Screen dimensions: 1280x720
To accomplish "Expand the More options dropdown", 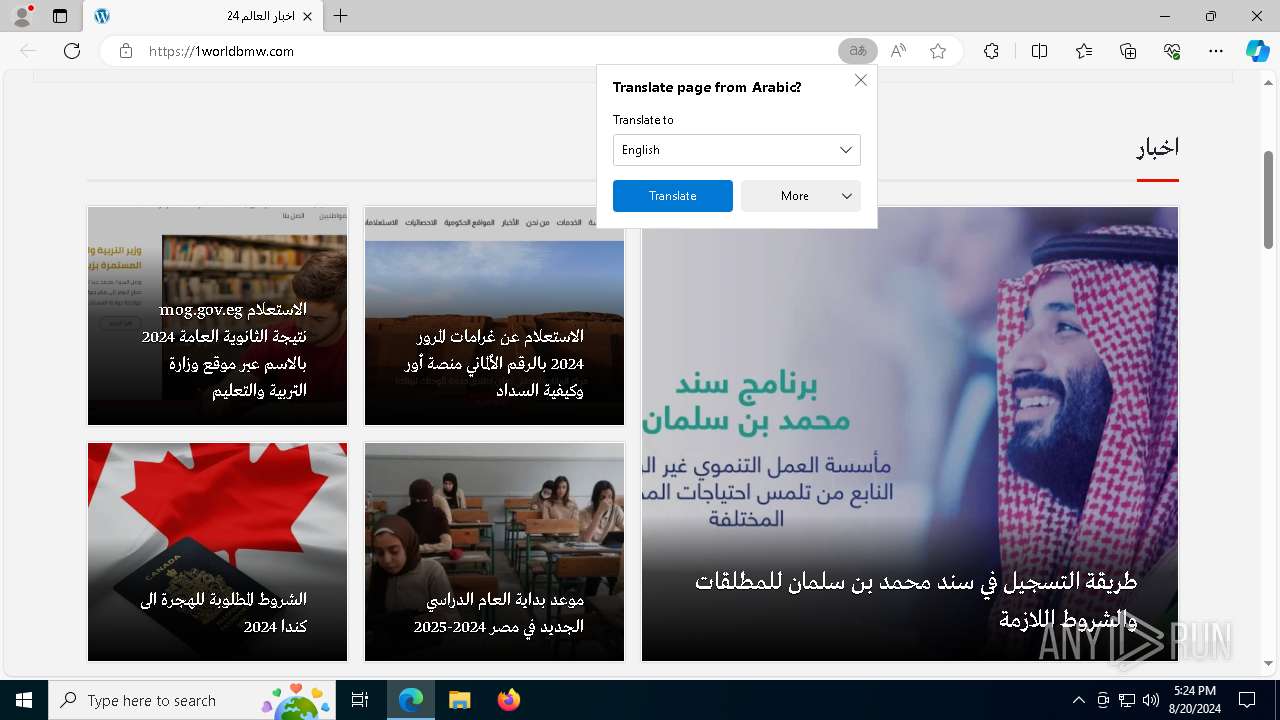I will [800, 196].
